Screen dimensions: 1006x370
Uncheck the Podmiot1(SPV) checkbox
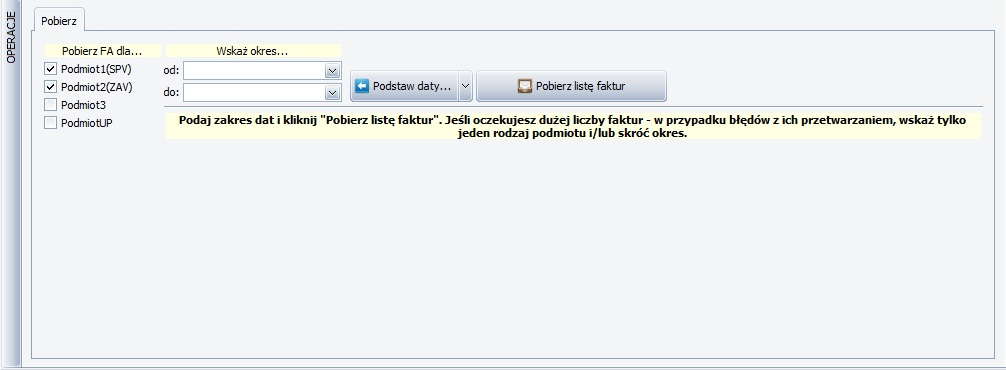point(50,69)
